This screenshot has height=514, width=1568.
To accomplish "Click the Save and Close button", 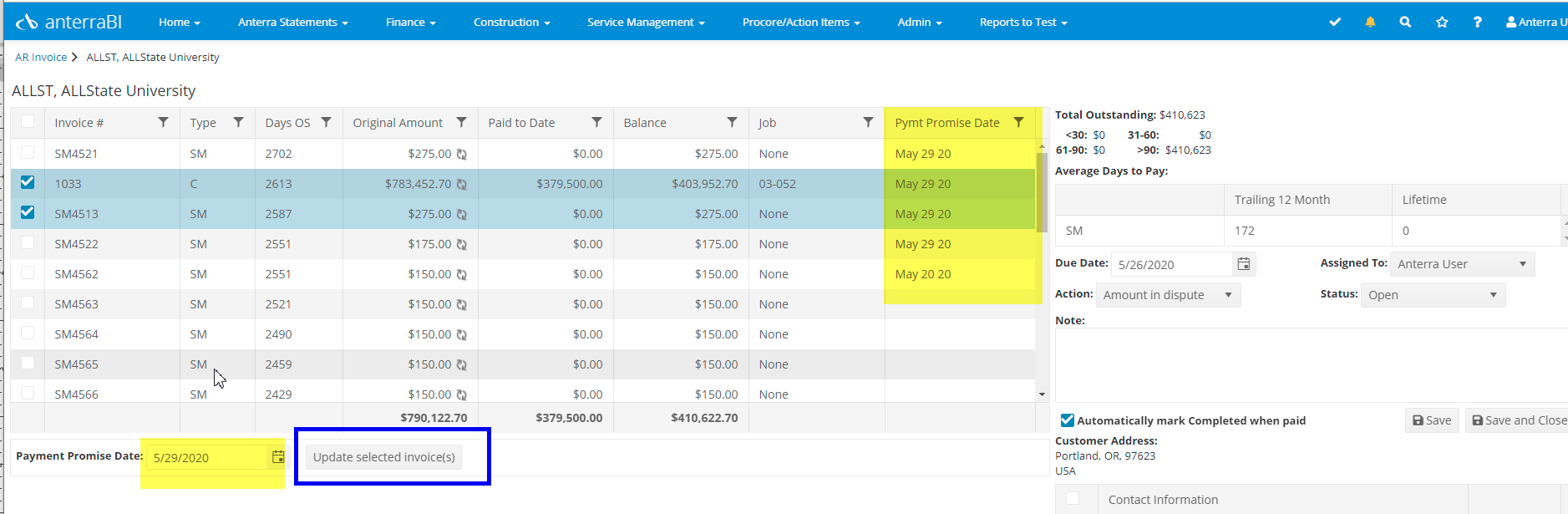I will click(x=1519, y=420).
